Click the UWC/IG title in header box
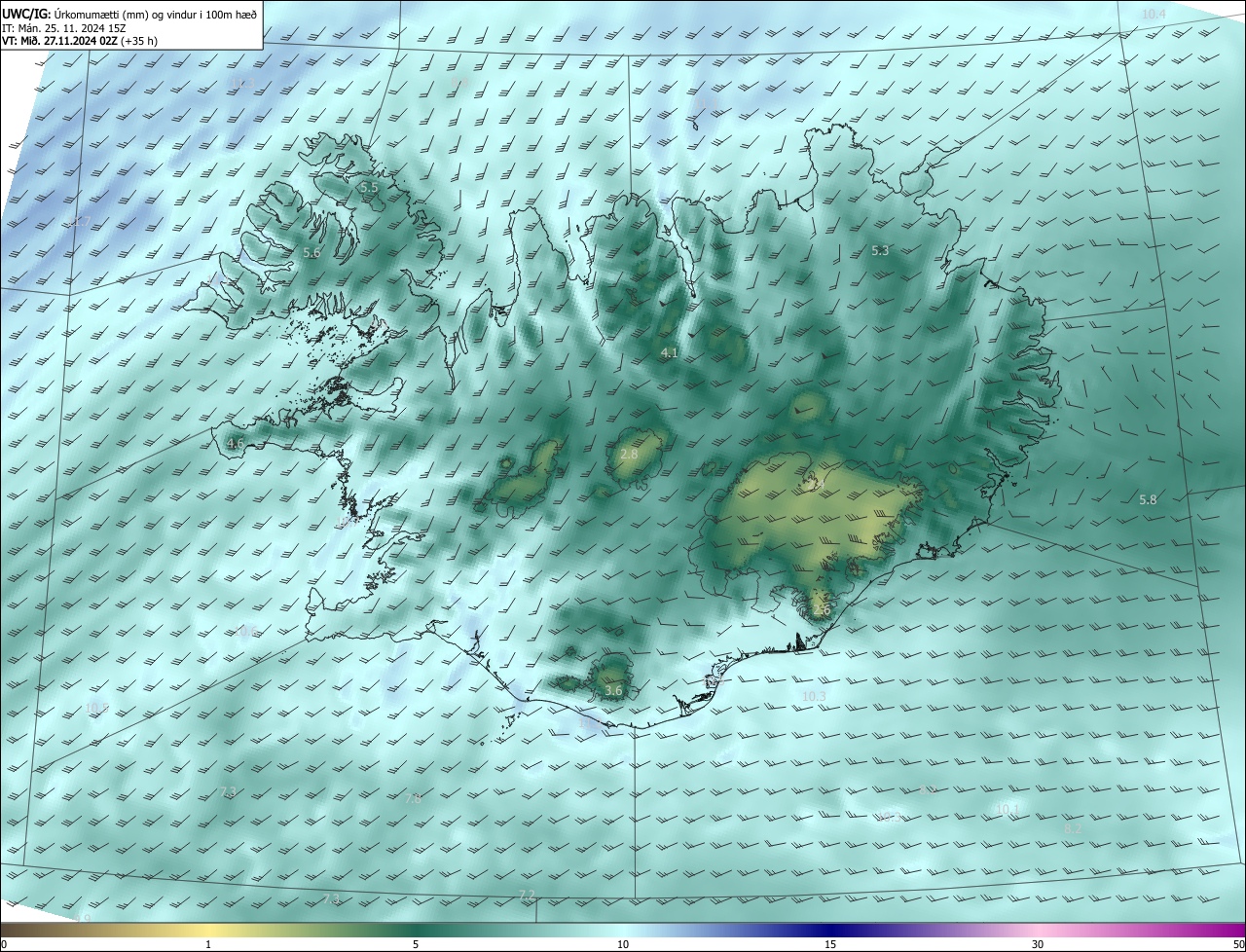Image resolution: width=1246 pixels, height=952 pixels. 25,12
